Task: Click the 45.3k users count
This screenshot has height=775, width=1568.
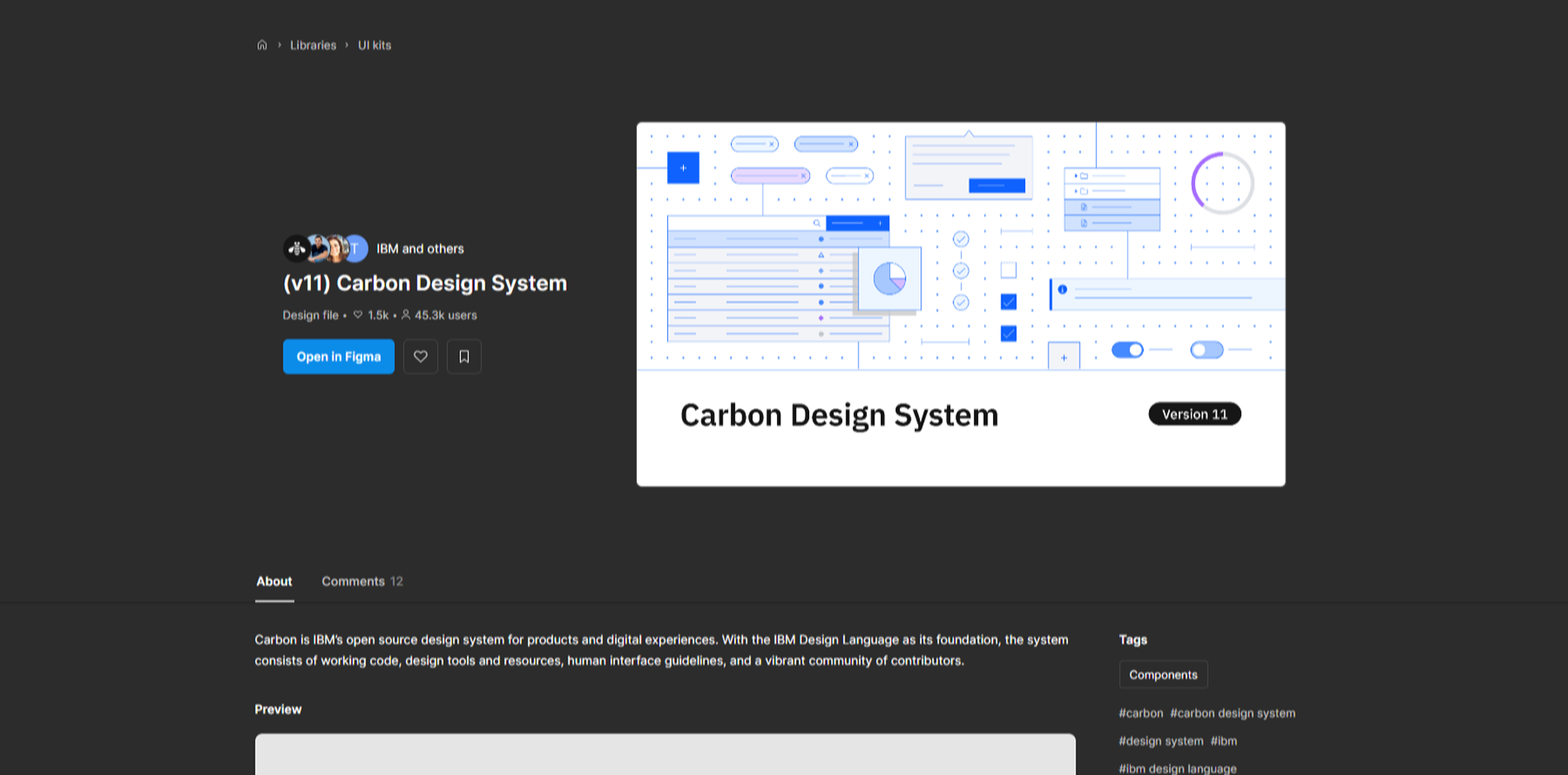Action: point(439,315)
